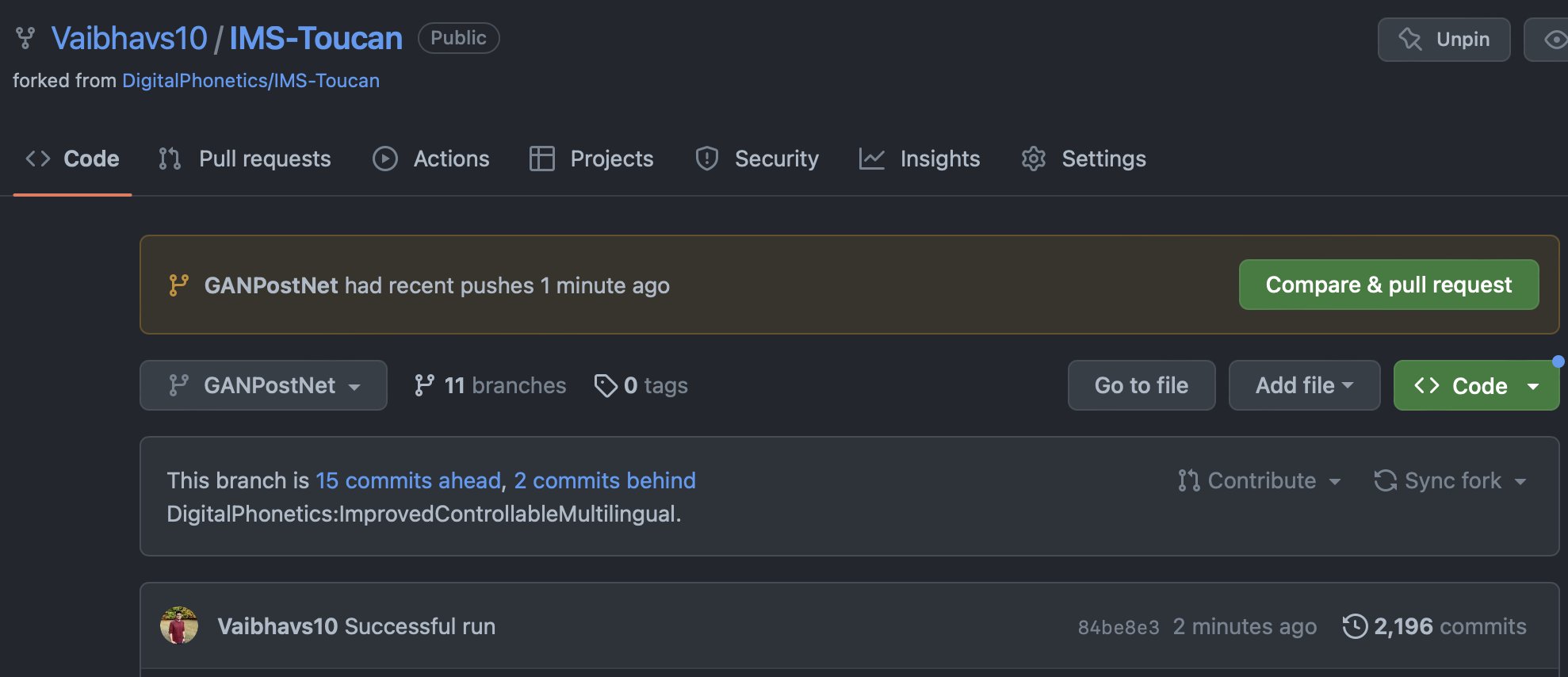
Task: Open the Successful run commit message
Action: [420, 626]
